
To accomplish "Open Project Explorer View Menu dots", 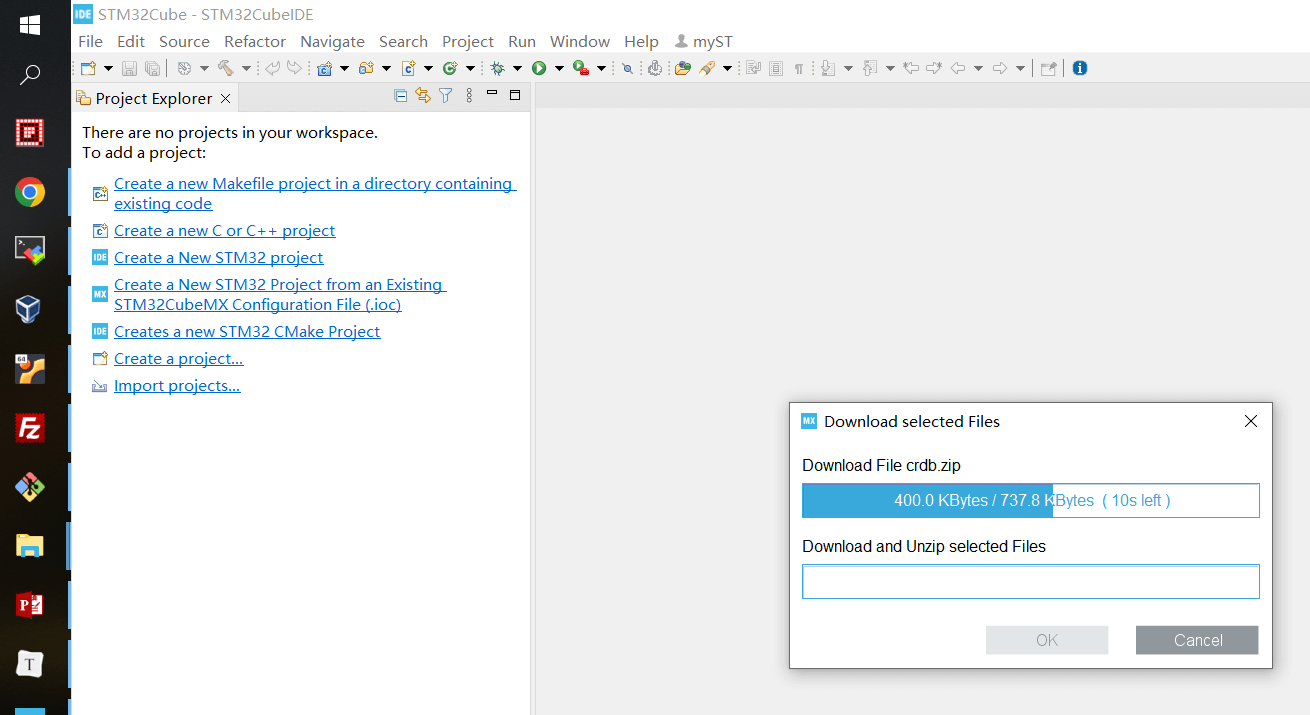I will [x=469, y=96].
